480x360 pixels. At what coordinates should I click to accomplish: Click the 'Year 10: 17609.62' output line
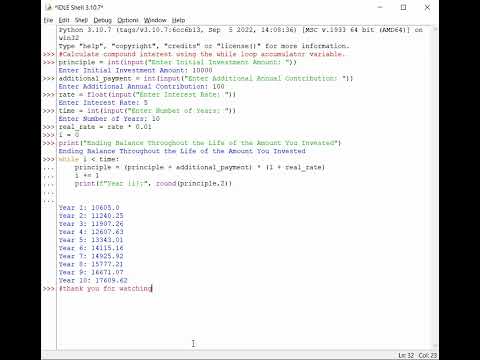(93, 280)
